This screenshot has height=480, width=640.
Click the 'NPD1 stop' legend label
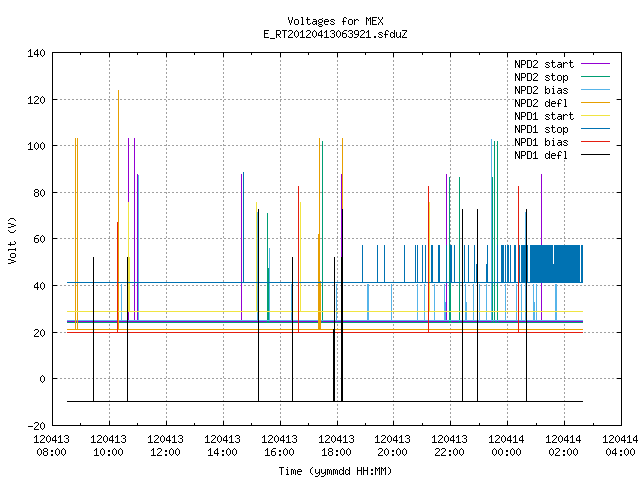point(541,129)
